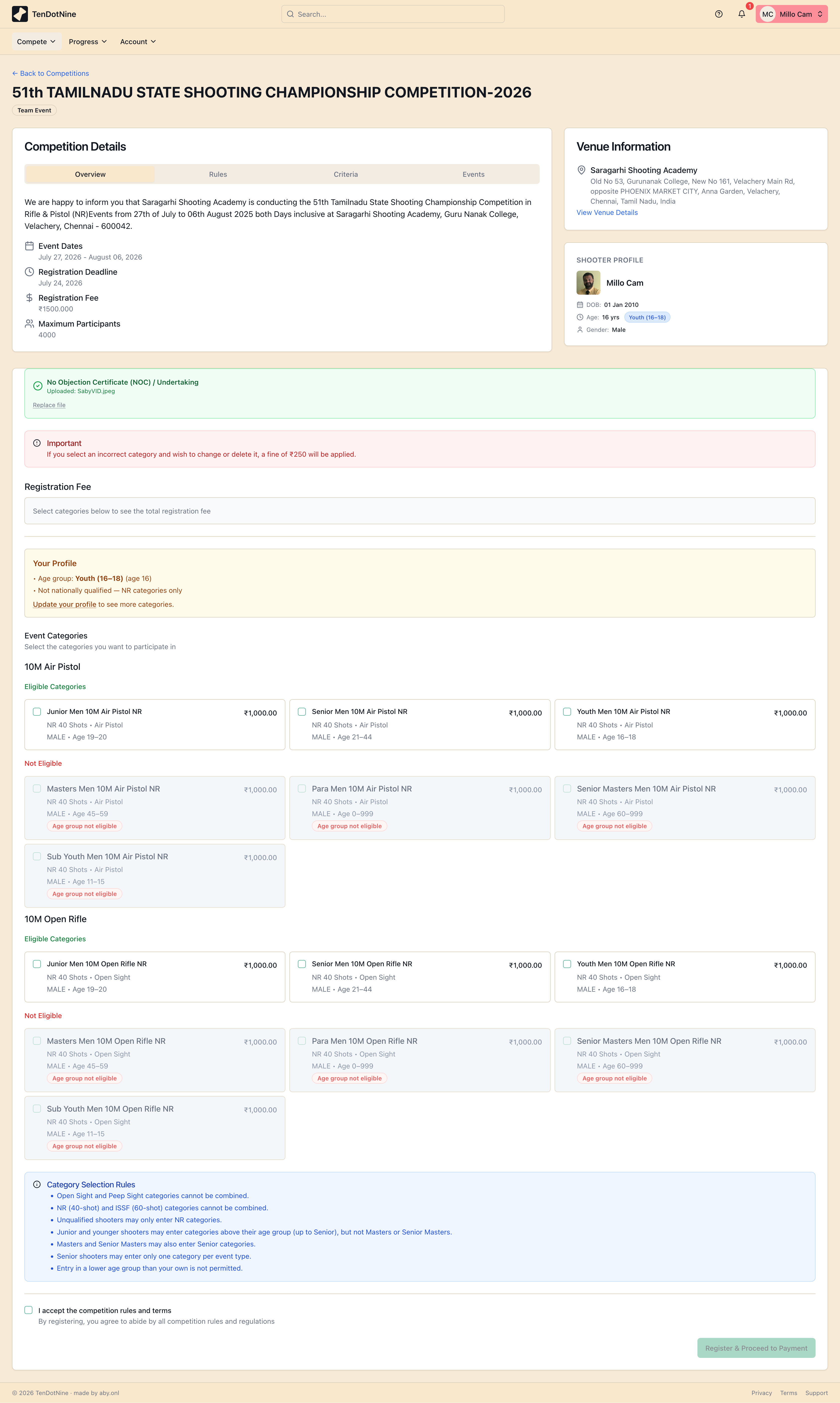Check Senior Men 10M Open Rifle NR
The width and height of the screenshot is (840, 1403).
[x=302, y=964]
